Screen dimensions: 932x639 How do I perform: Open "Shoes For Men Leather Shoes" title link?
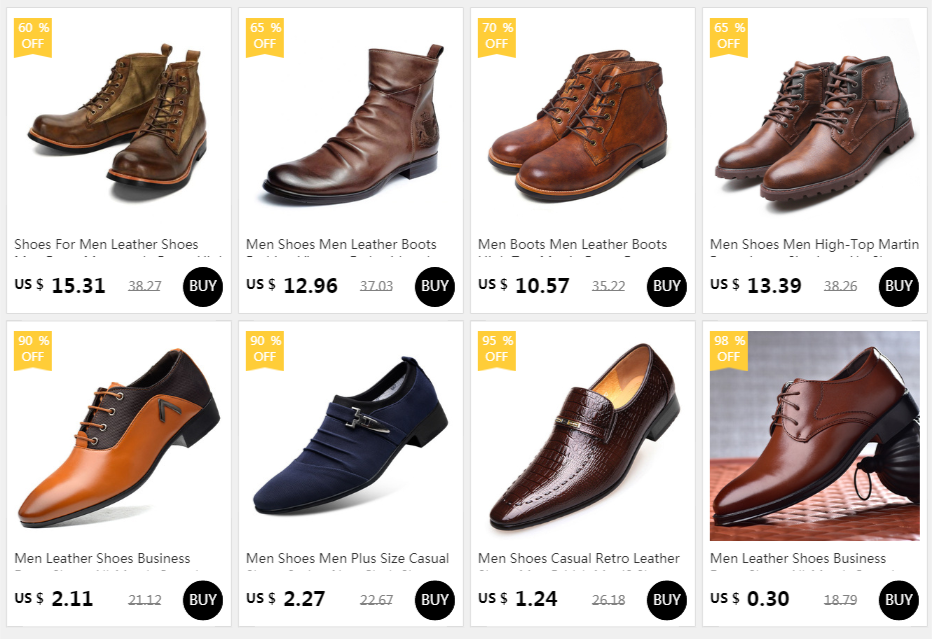tap(106, 244)
